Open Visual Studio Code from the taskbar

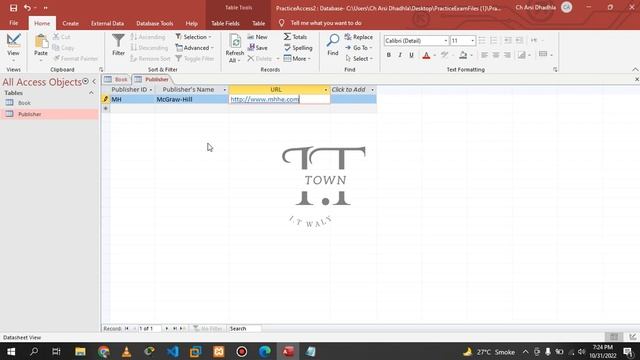point(173,351)
